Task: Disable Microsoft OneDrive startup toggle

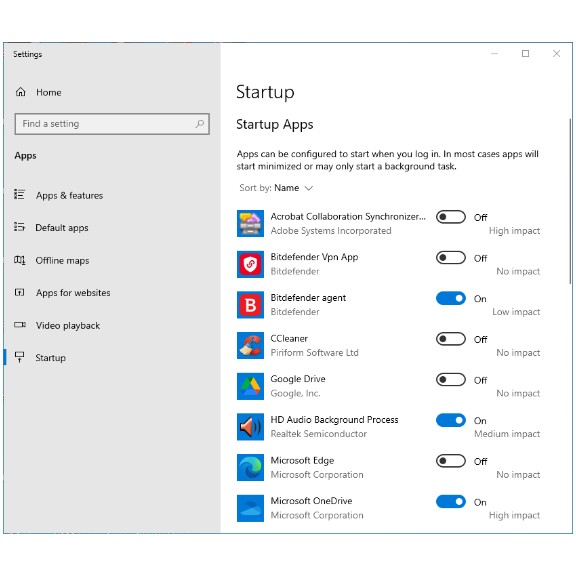Action: (x=451, y=502)
